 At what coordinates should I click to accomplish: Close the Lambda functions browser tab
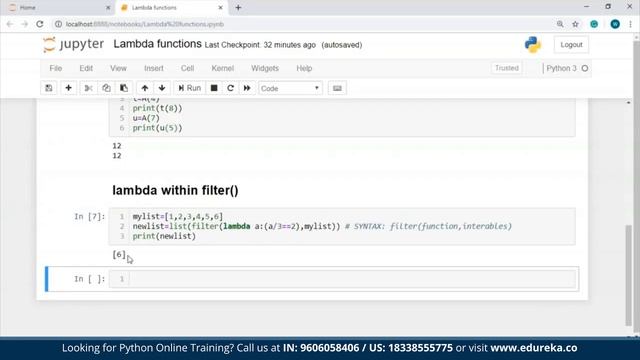pos(220,7)
